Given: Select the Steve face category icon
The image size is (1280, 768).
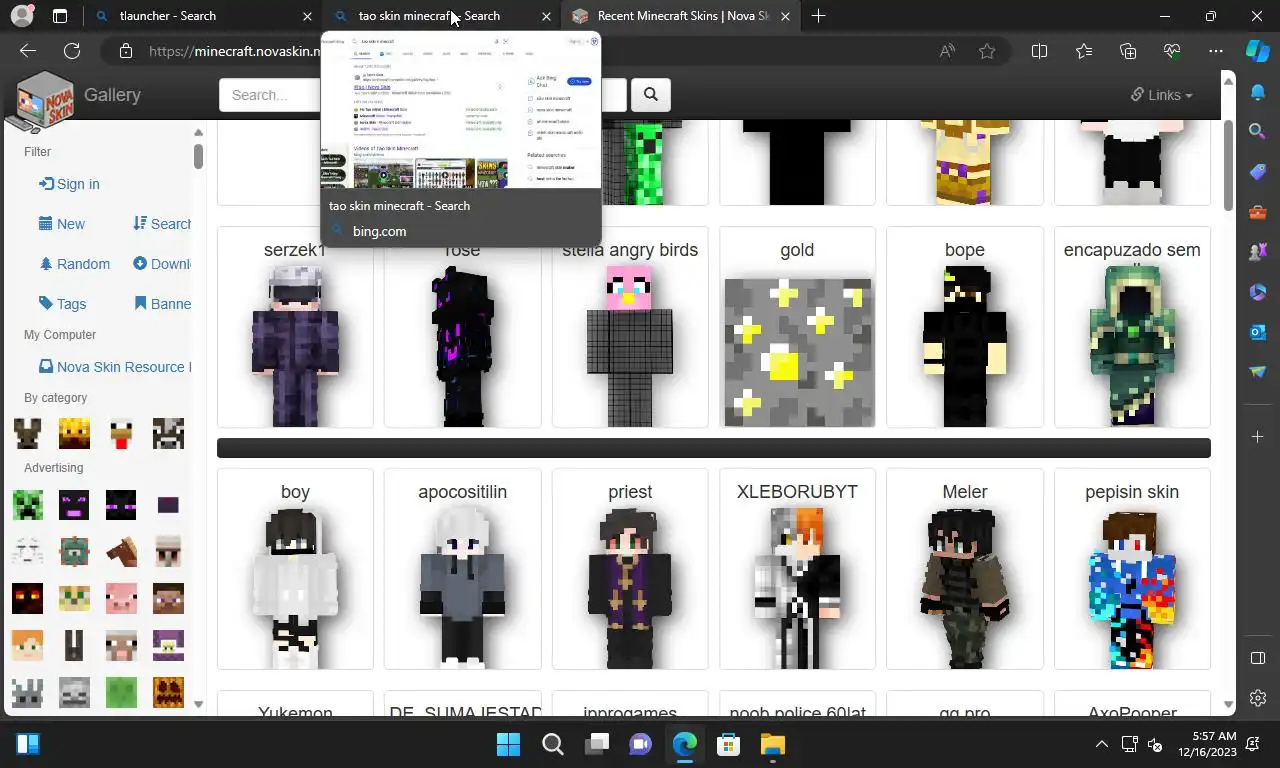Looking at the screenshot, I should 168,598.
